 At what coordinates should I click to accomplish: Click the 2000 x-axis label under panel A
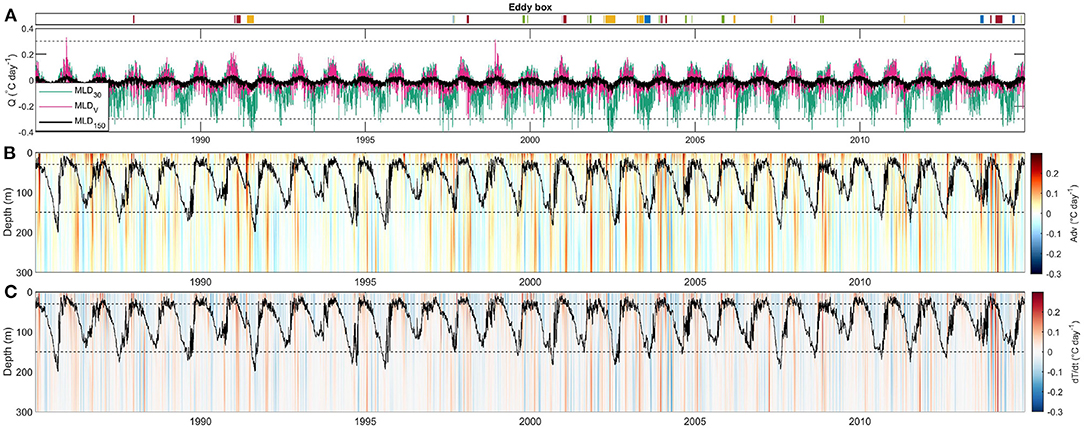(x=530, y=138)
